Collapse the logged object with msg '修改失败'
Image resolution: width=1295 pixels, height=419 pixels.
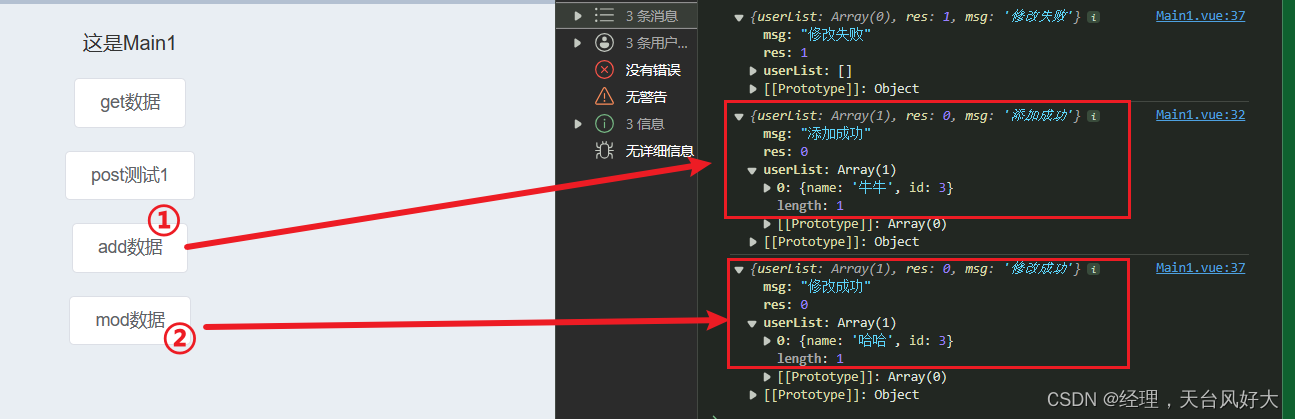(739, 17)
